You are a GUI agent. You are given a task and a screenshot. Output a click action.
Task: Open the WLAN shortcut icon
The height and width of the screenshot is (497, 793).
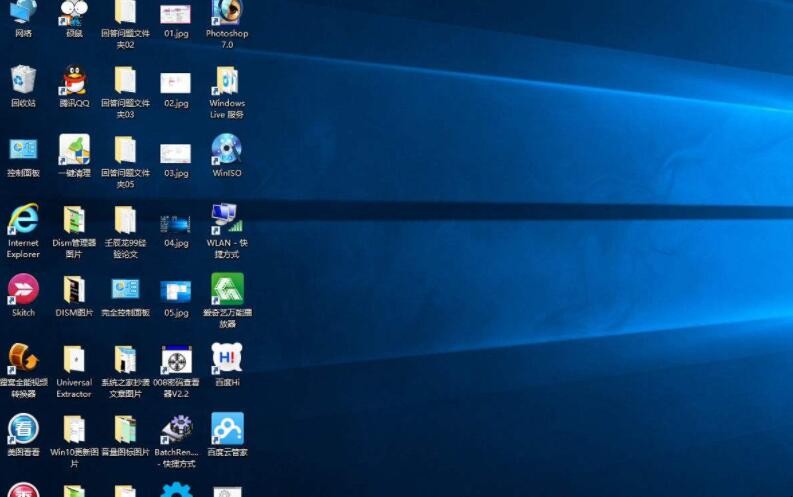point(227,219)
